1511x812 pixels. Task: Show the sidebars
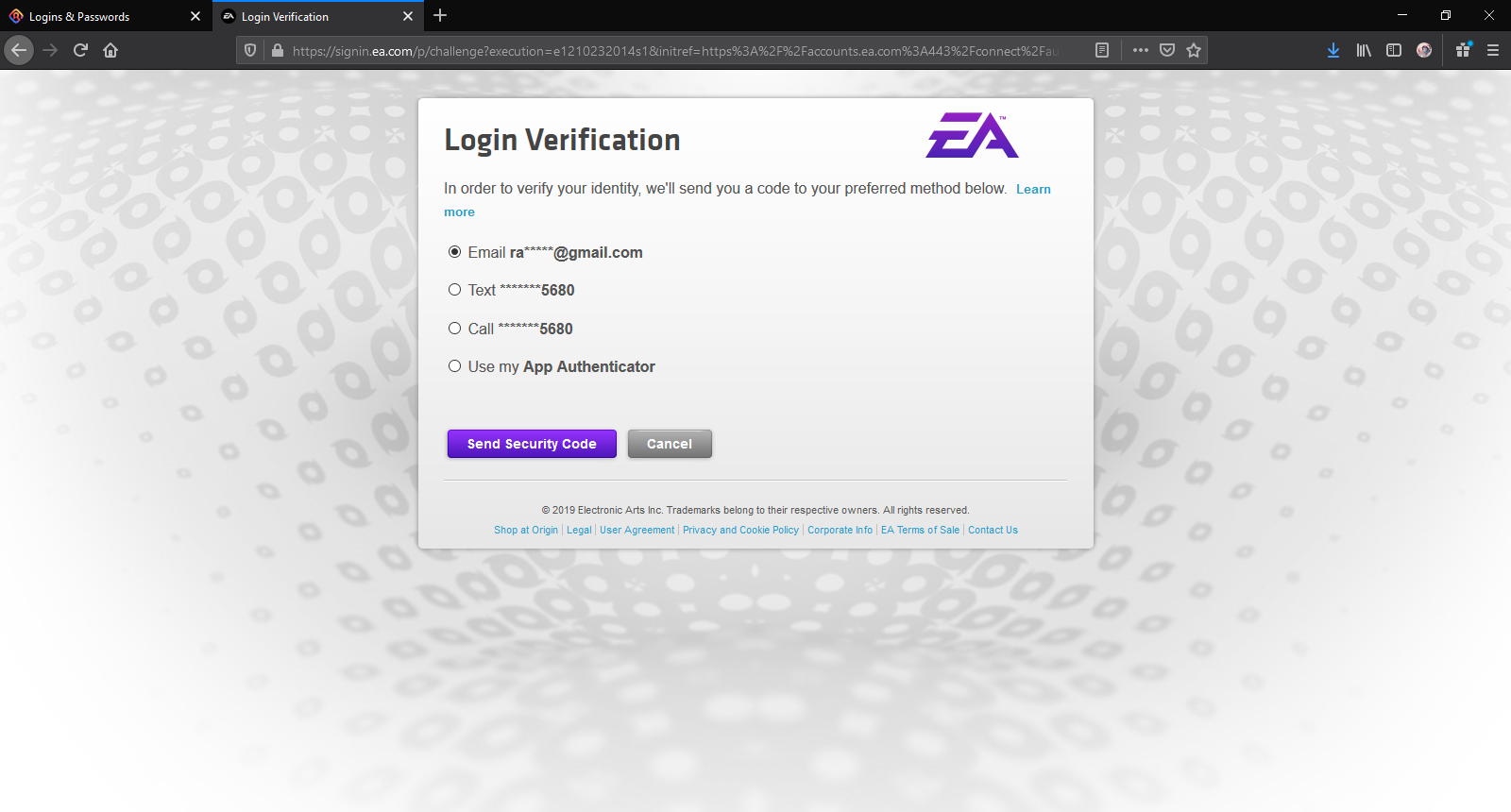(1394, 50)
